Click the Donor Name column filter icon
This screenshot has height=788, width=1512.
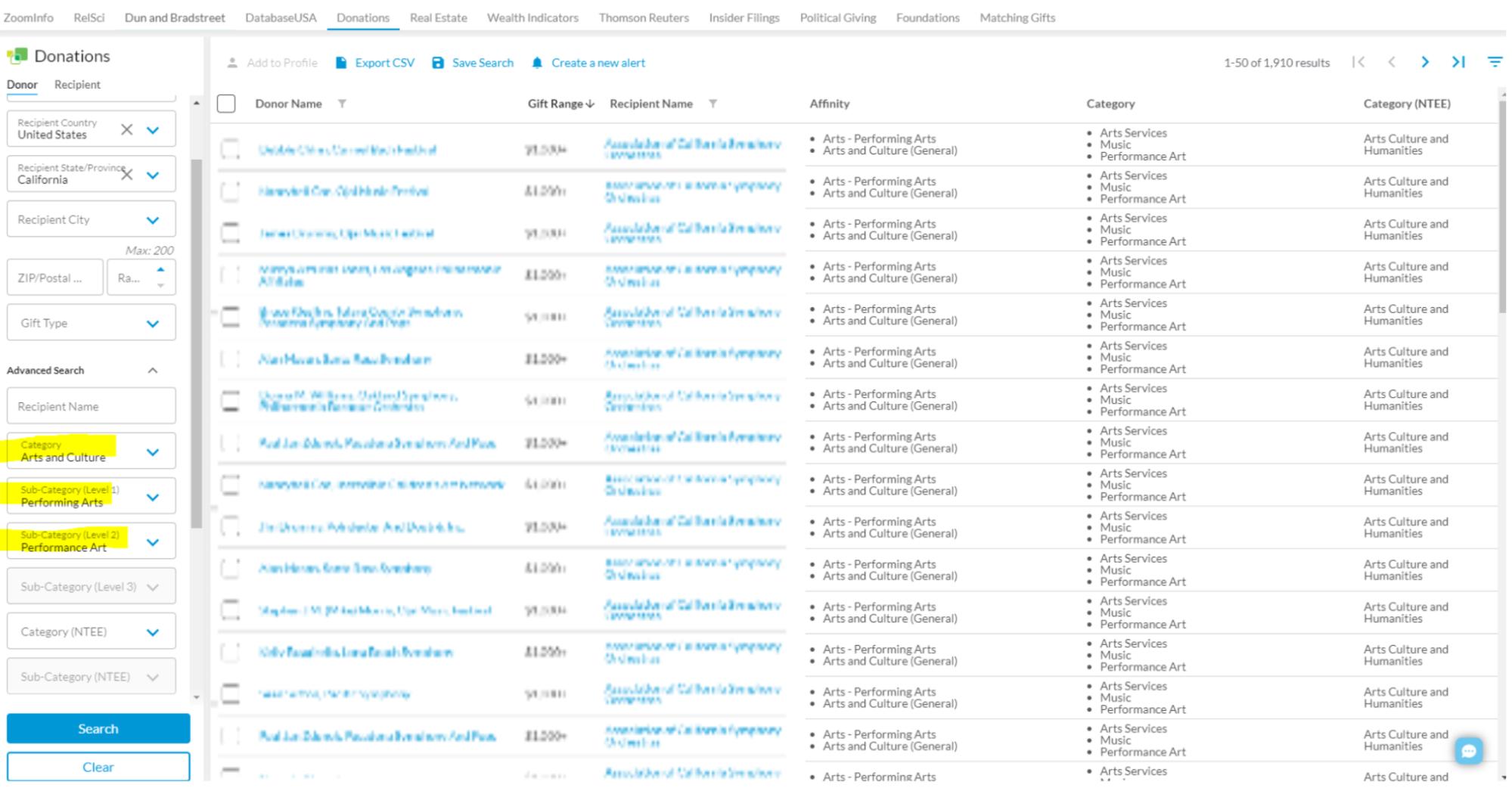342,104
